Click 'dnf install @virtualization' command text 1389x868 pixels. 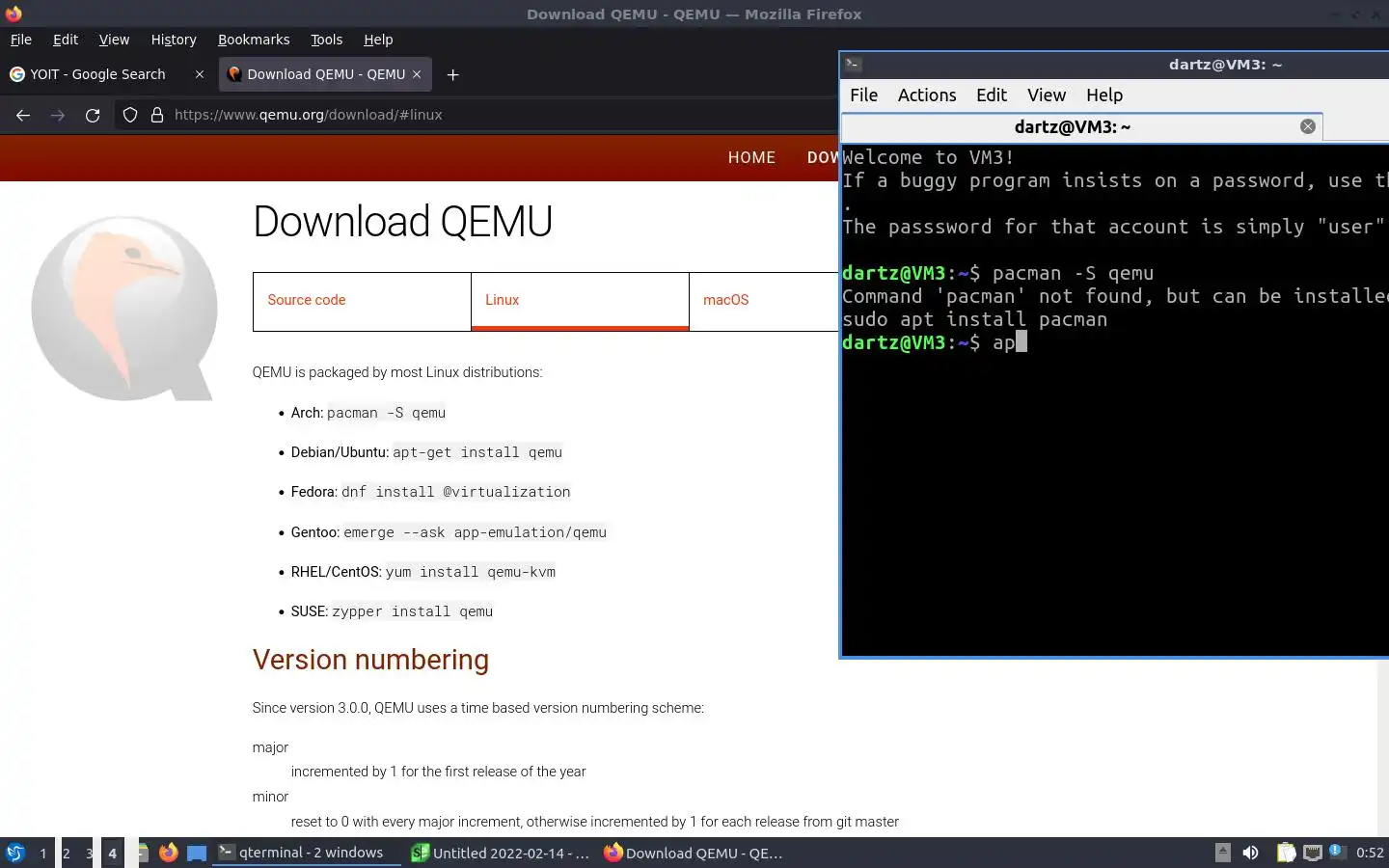coord(455,492)
